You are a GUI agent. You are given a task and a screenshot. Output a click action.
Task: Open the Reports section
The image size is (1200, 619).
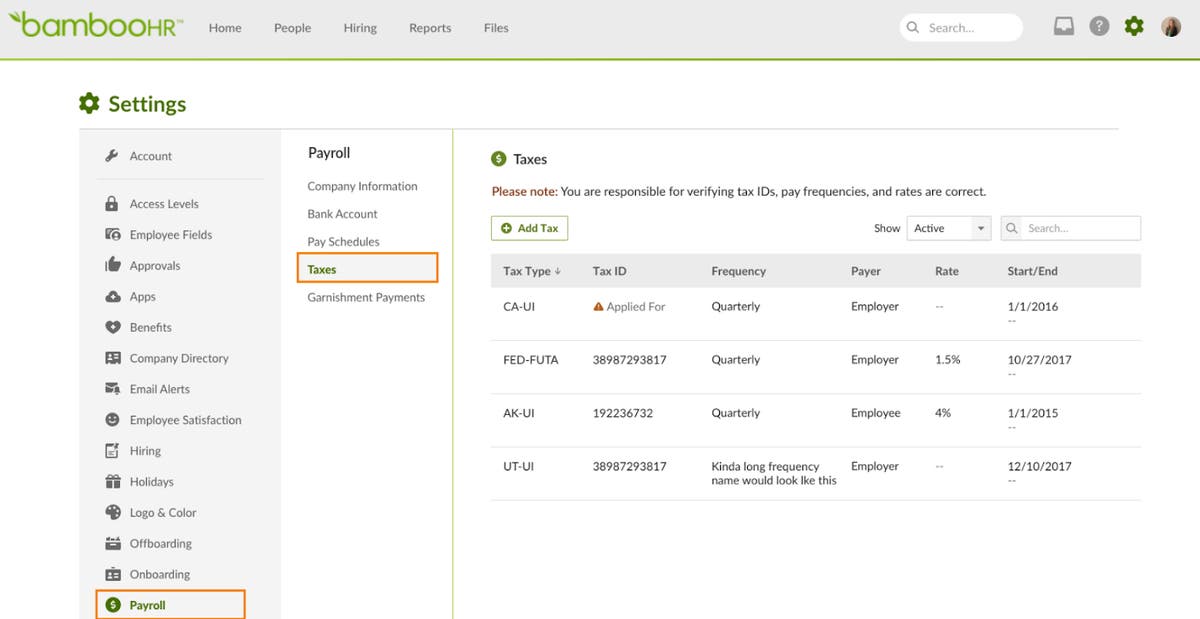coord(429,28)
